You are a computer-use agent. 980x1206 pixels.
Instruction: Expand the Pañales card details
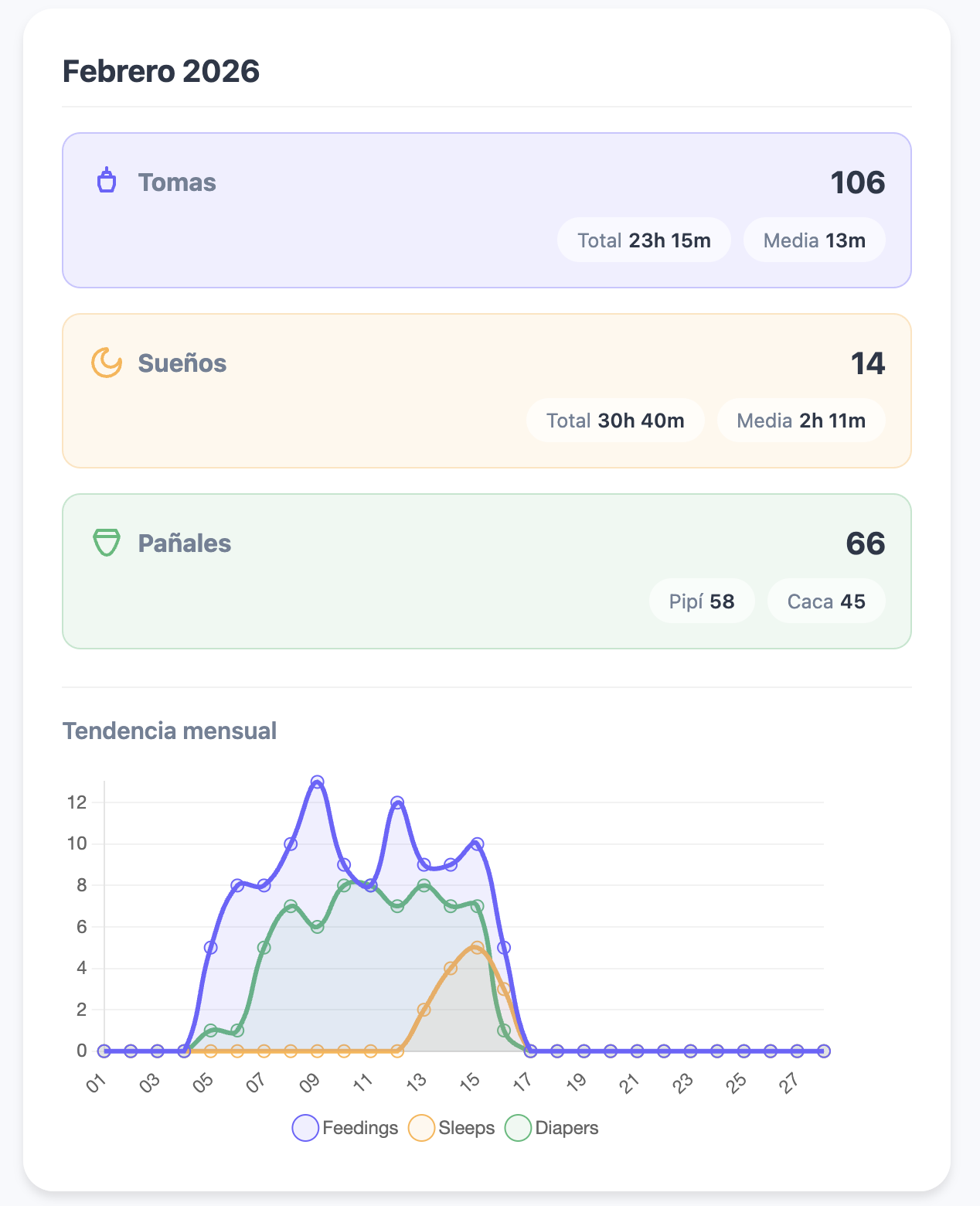488,570
